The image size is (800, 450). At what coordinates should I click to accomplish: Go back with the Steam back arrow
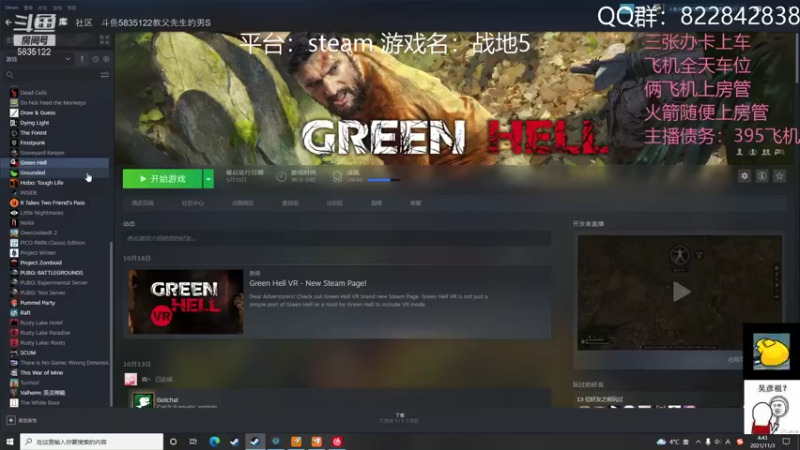[8, 22]
